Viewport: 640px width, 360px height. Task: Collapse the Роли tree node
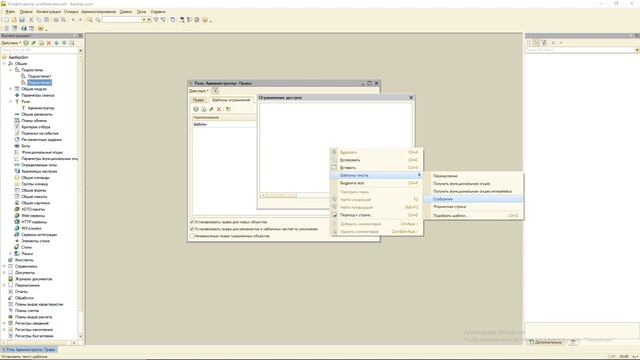[x=11, y=101]
